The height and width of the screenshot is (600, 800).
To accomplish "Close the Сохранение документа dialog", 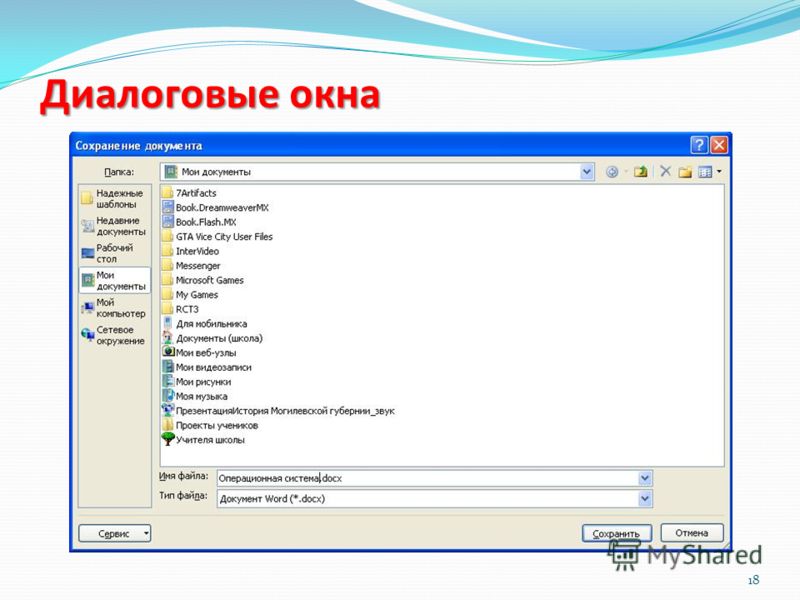I will click(719, 145).
